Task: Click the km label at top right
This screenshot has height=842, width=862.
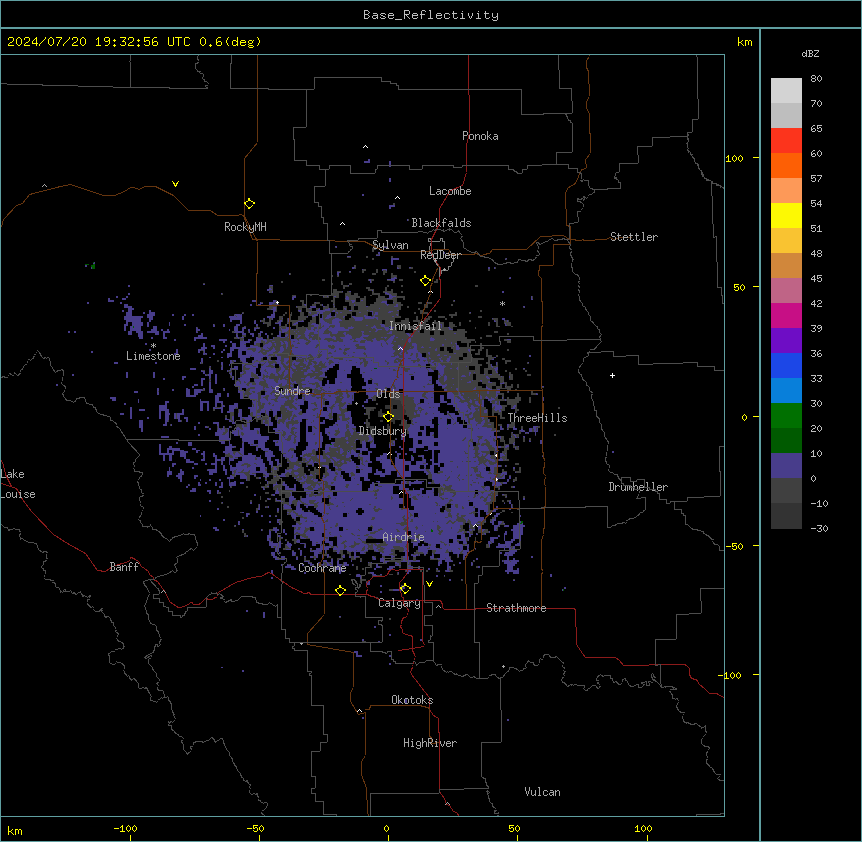Action: pyautogui.click(x=744, y=42)
